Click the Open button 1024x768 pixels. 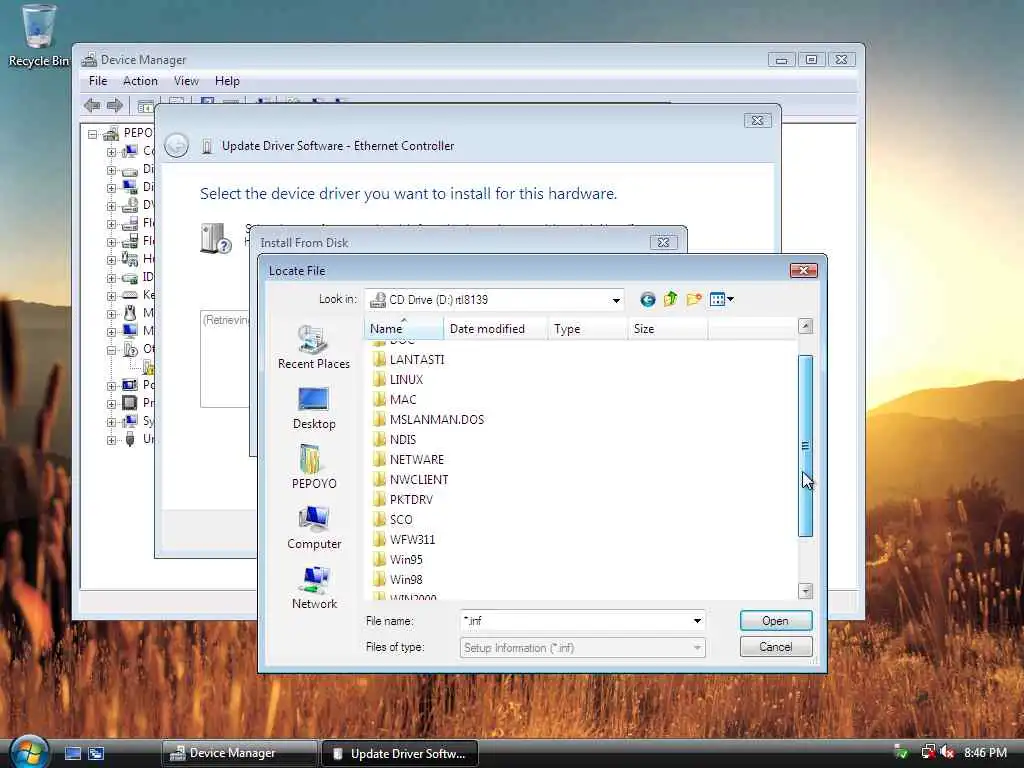[776, 621]
